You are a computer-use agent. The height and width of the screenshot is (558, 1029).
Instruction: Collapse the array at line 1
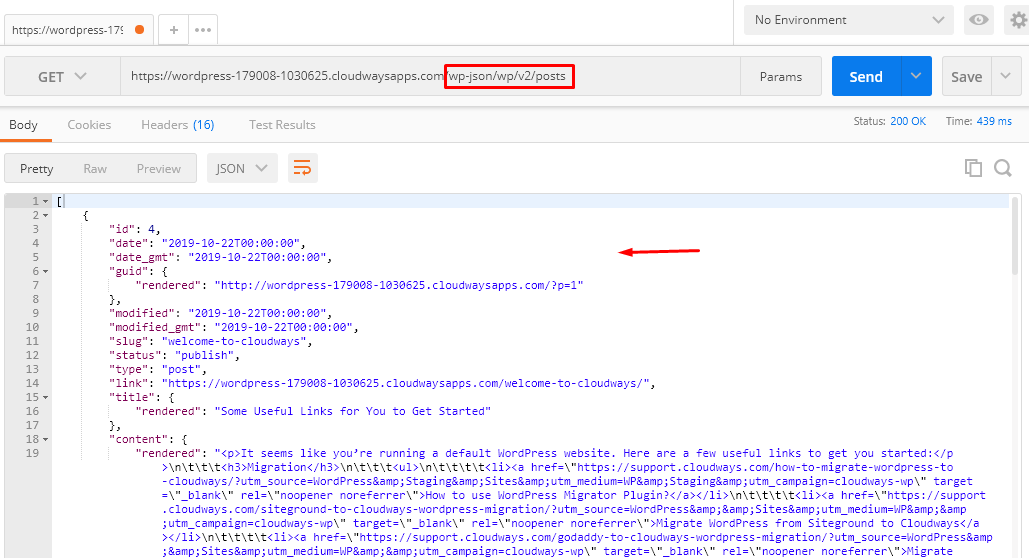coord(45,202)
